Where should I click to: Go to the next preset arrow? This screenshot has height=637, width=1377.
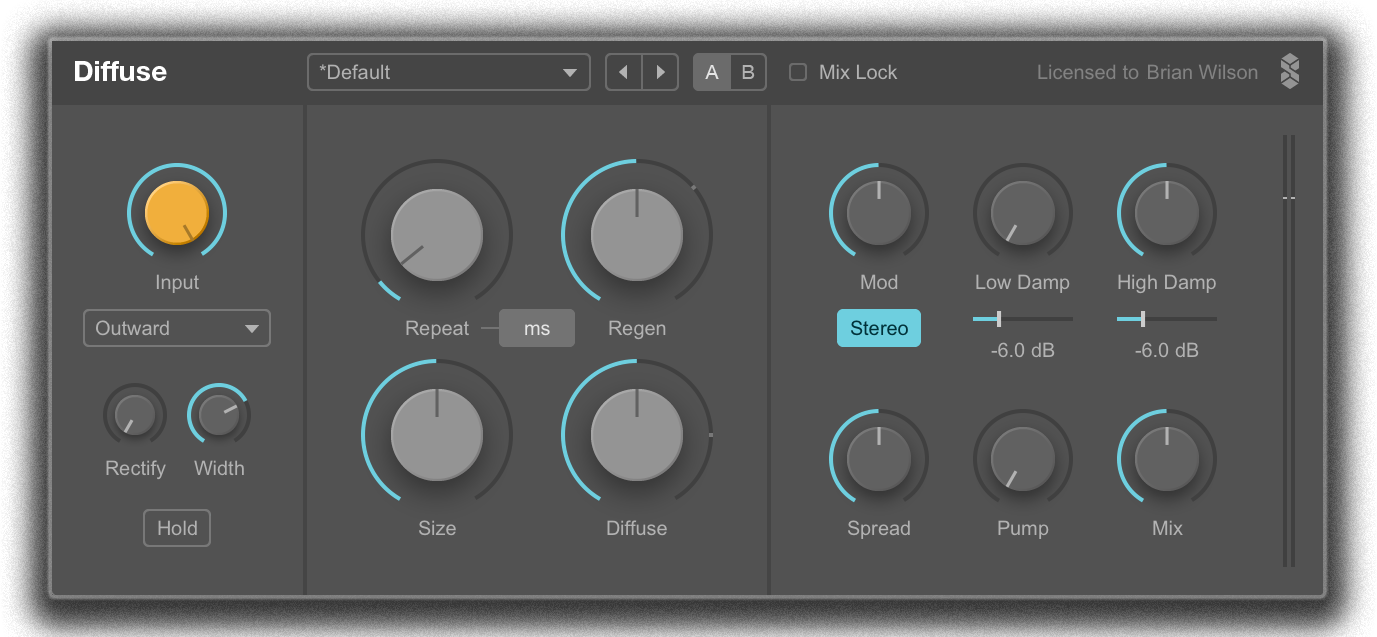pyautogui.click(x=660, y=72)
